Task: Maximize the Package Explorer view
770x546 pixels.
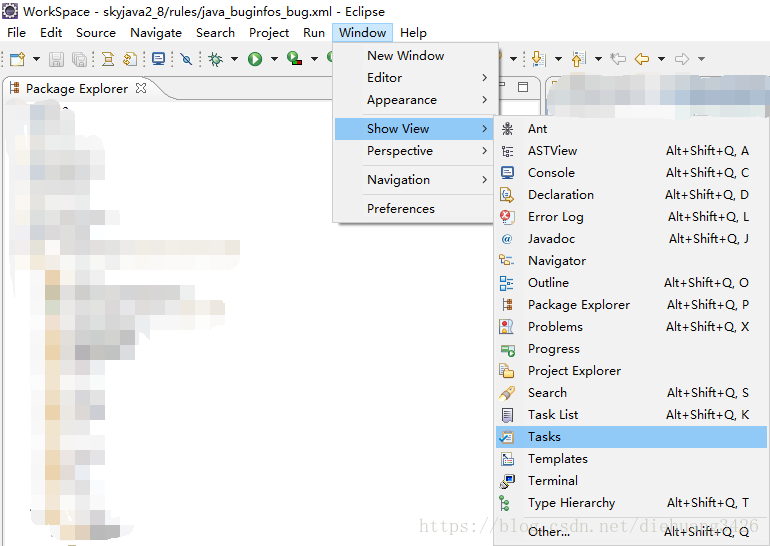Action: pyautogui.click(x=523, y=87)
